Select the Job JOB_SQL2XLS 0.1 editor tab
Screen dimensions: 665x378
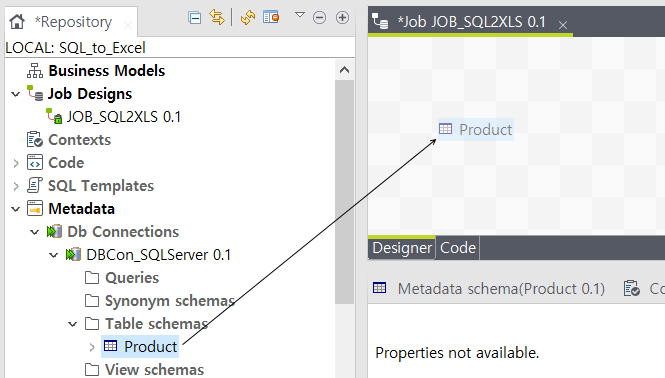coord(471,22)
